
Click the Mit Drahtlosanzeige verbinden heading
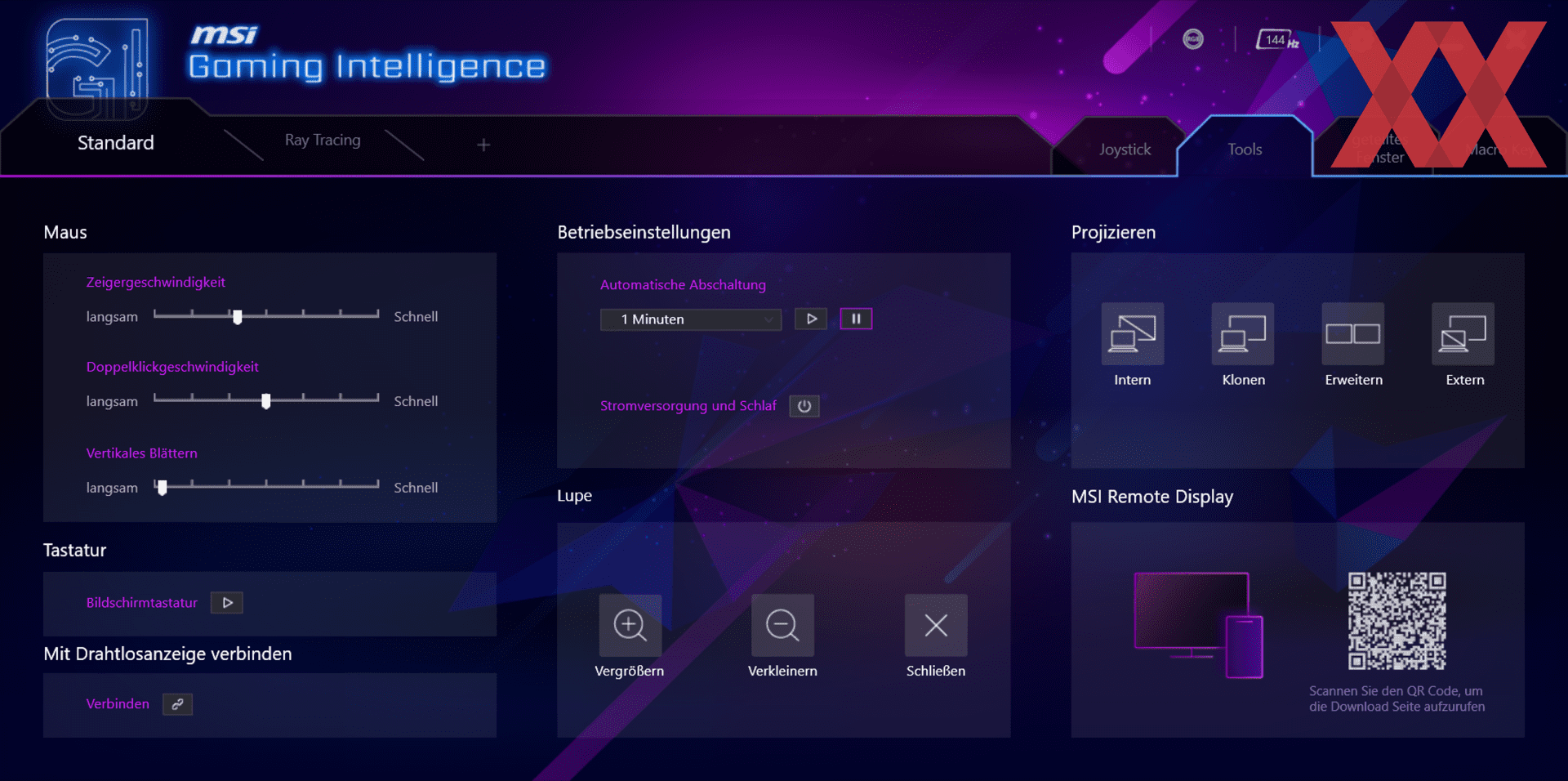coord(167,654)
